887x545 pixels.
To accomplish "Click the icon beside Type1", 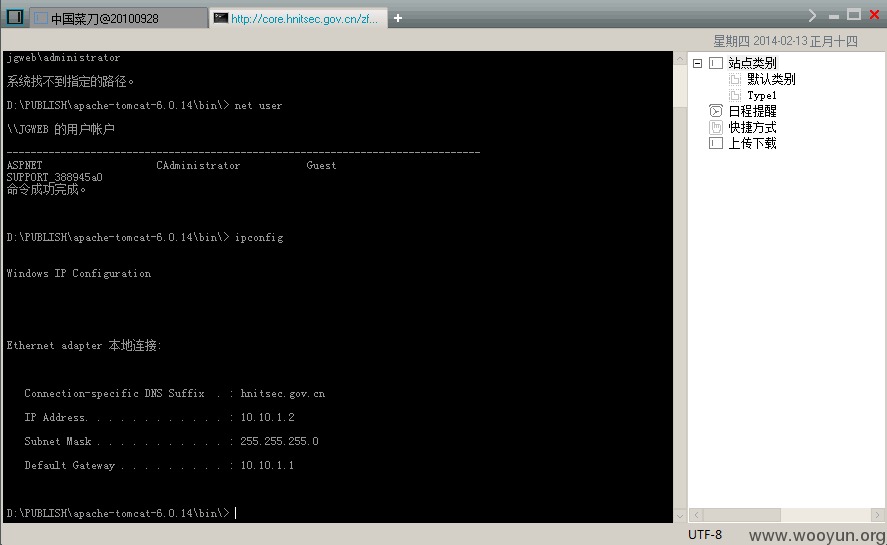I will 734,95.
